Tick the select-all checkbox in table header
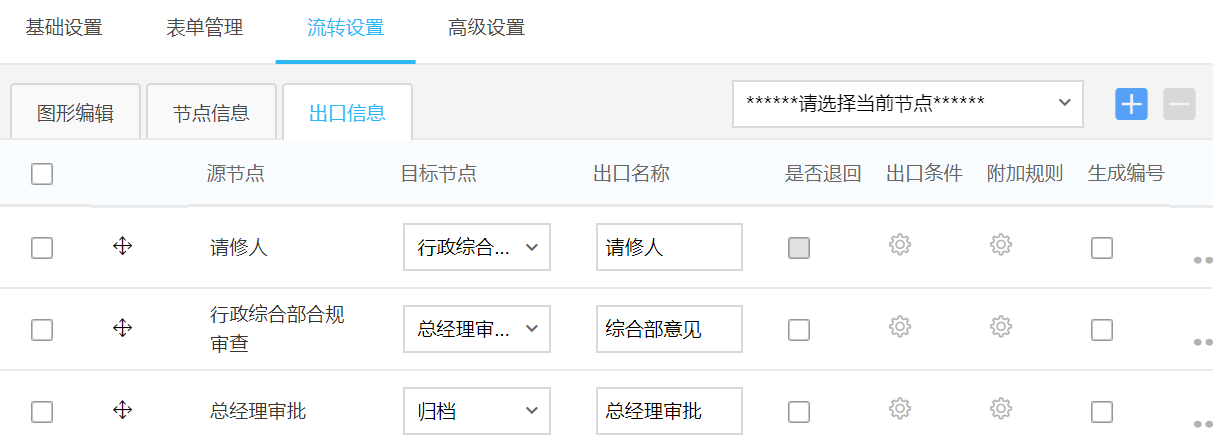The height and width of the screenshot is (443, 1213). [x=42, y=174]
